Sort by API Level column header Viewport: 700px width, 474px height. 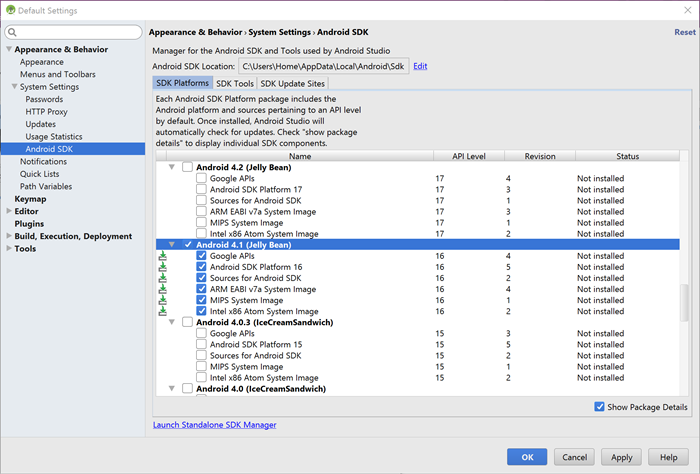(x=469, y=156)
